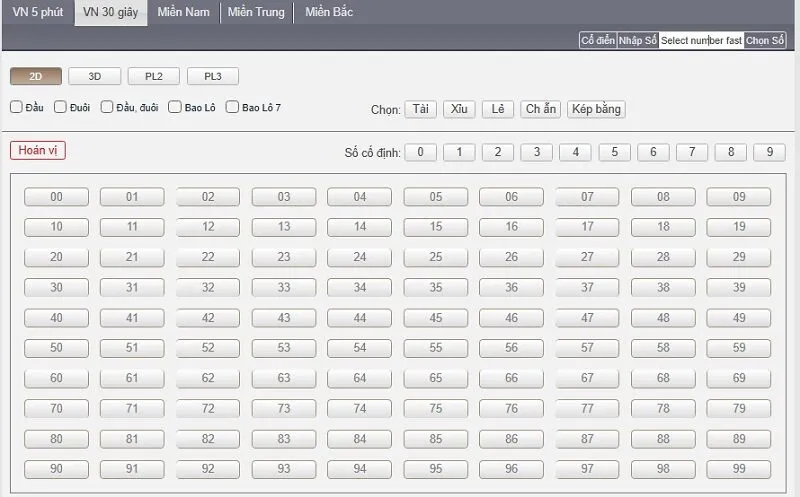The image size is (800, 497).
Task: Open the Miền Trung tab
Action: coord(256,12)
